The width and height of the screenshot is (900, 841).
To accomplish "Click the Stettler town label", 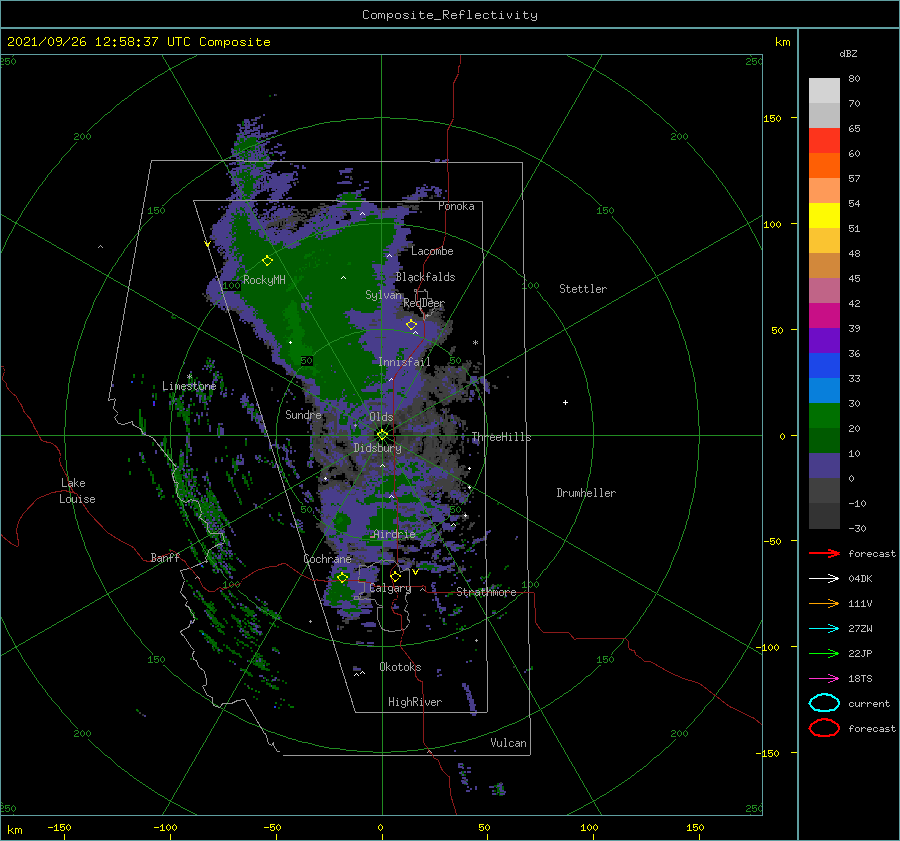I will click(x=583, y=289).
